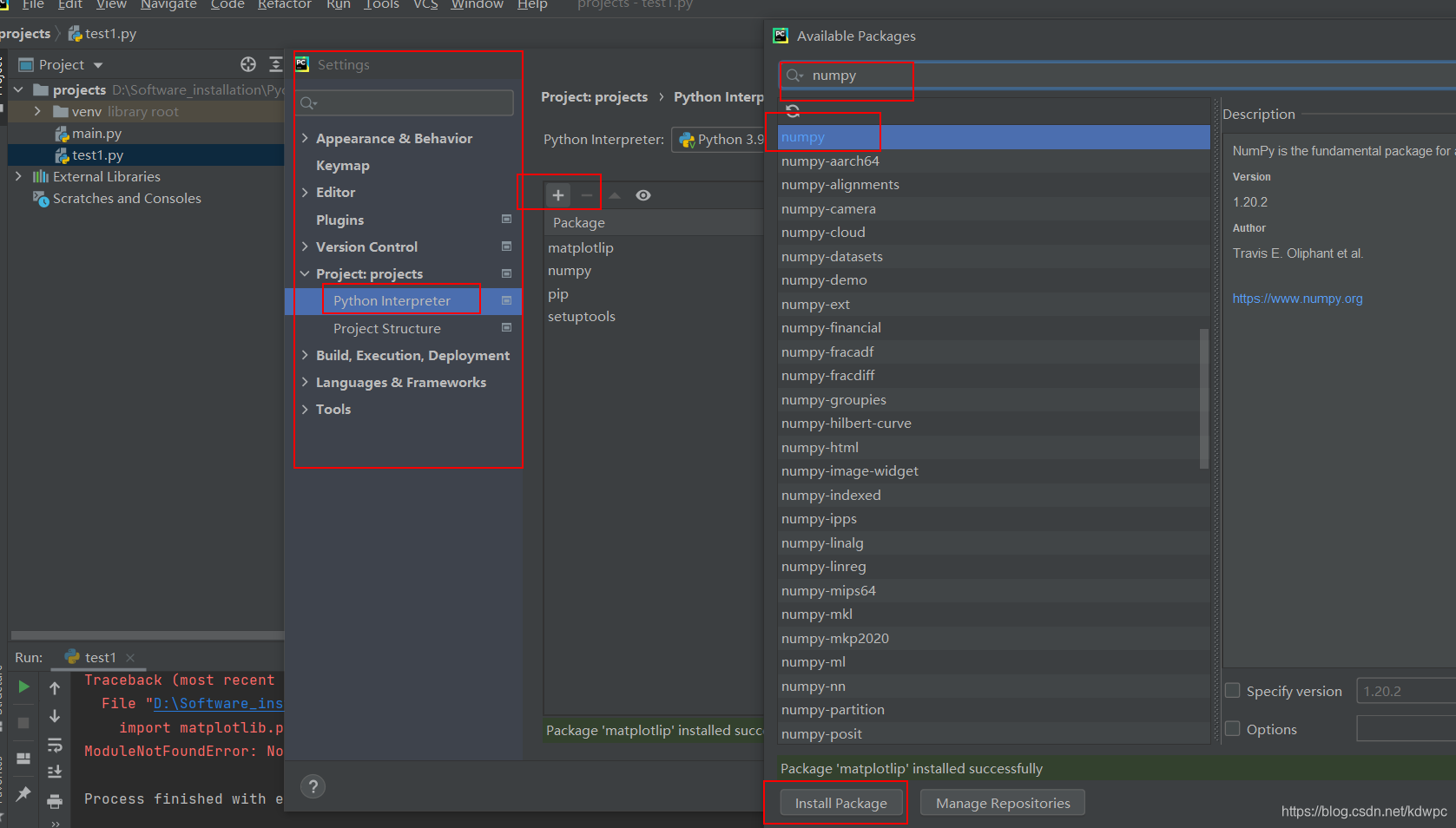Click the Settings search field
Screen dimensions: 1456x828
(404, 103)
